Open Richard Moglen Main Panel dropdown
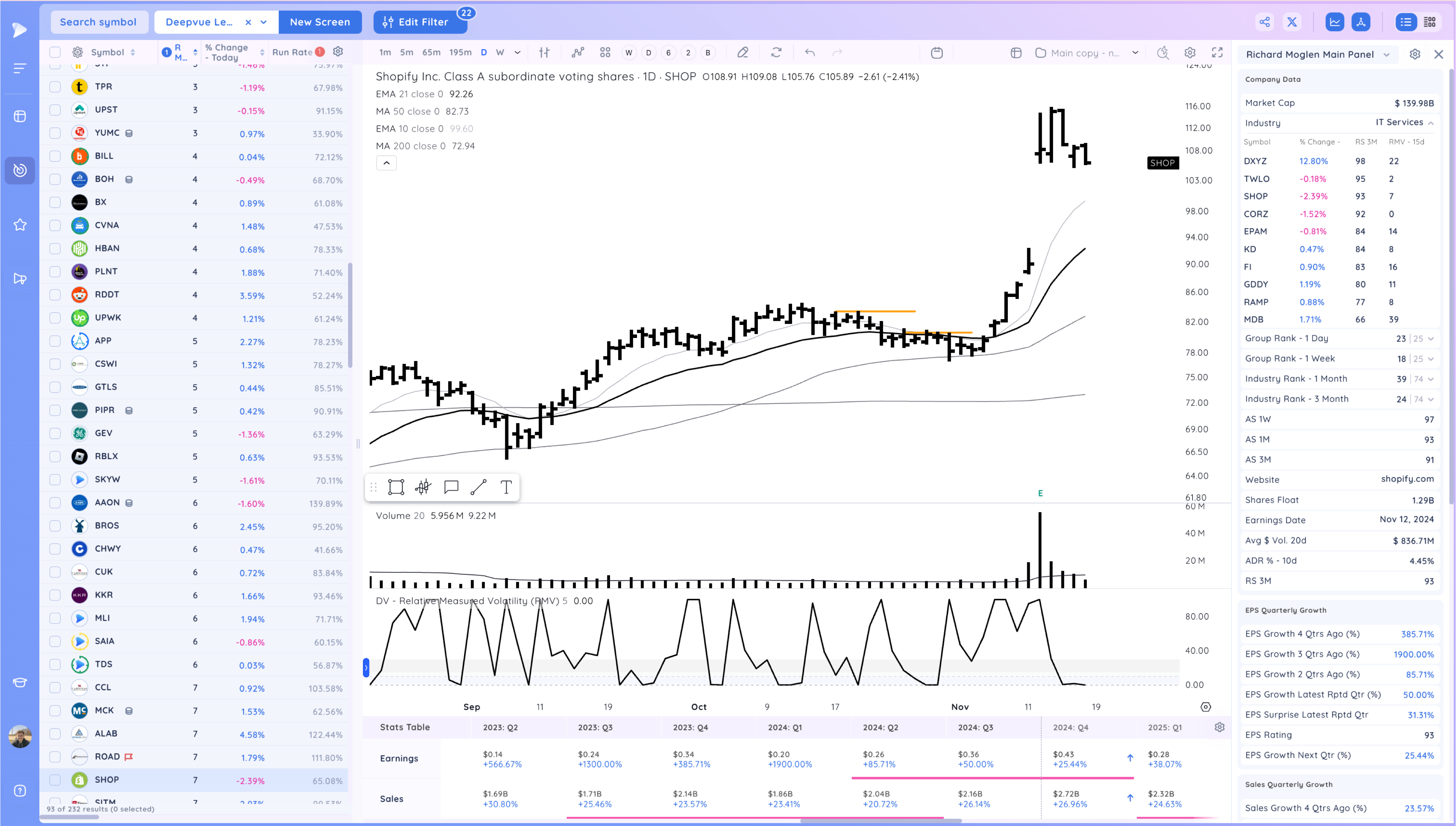This screenshot has width=1456, height=826. pyautogui.click(x=1387, y=55)
